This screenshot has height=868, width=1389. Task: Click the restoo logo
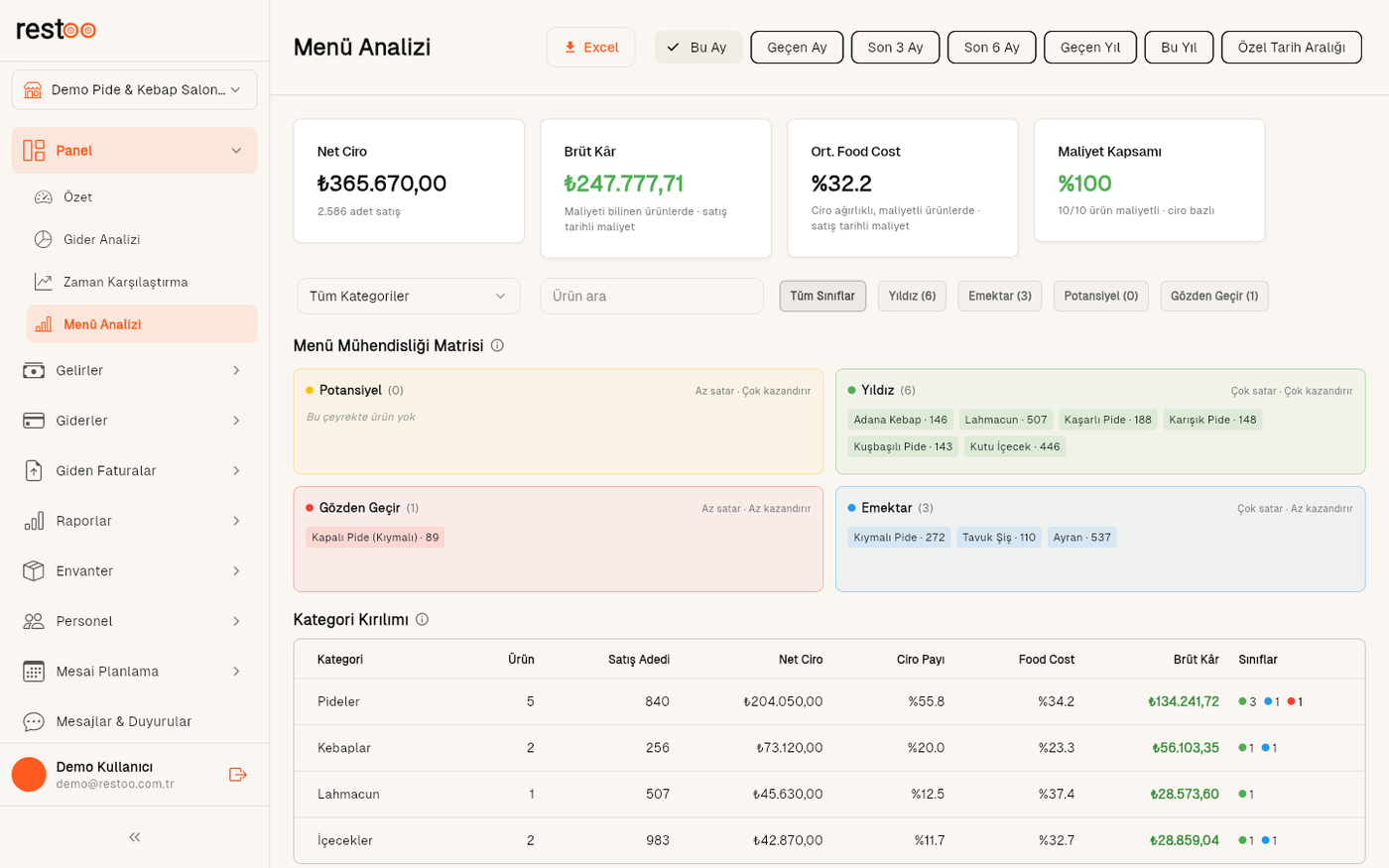pyautogui.click(x=57, y=30)
